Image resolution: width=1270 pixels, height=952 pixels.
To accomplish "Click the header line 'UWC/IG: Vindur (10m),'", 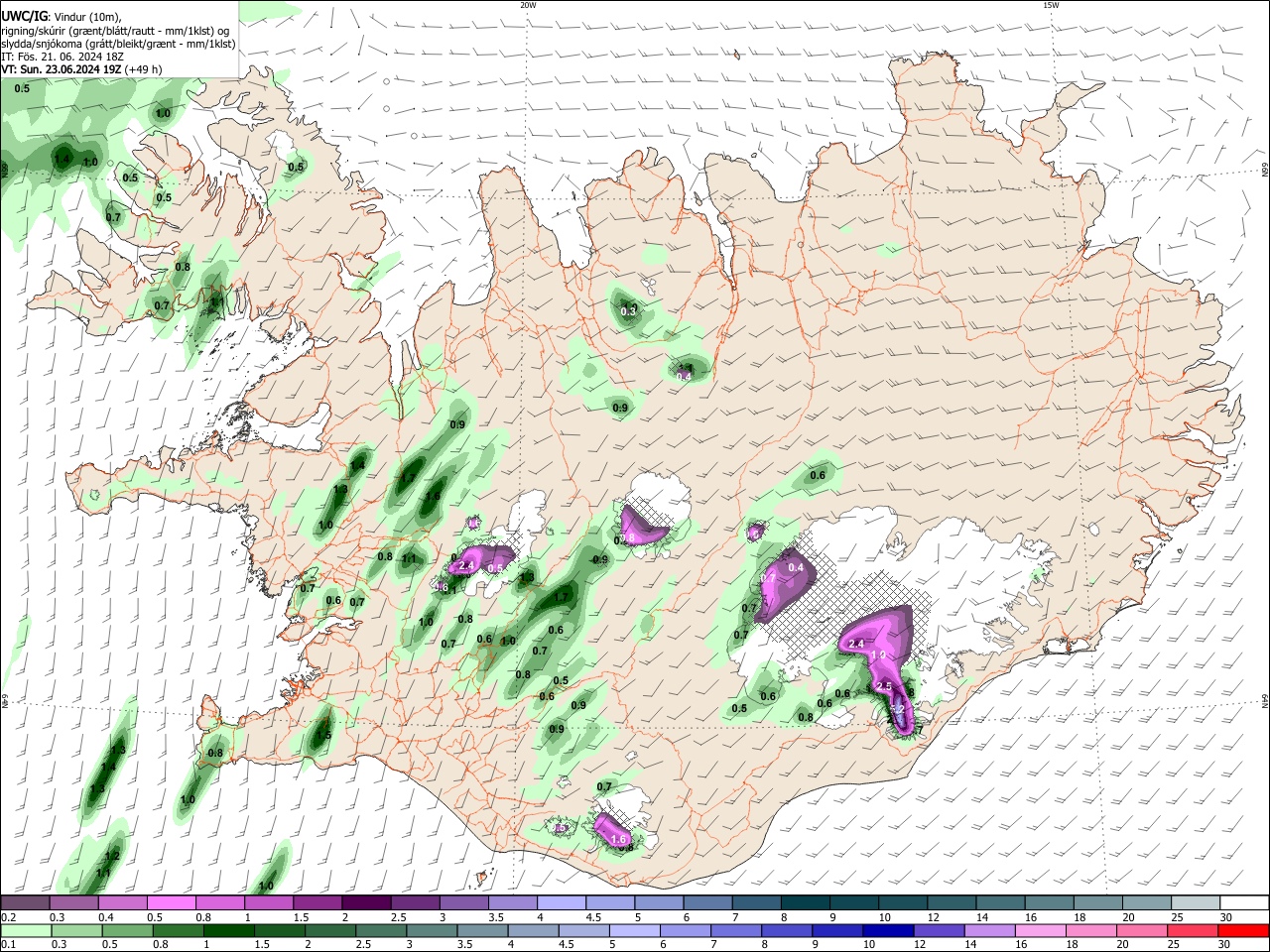I will coord(62,17).
